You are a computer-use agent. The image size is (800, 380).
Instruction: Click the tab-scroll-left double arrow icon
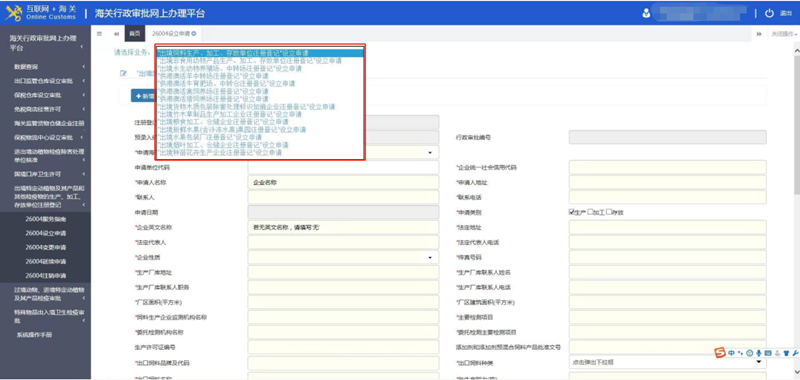point(116,34)
